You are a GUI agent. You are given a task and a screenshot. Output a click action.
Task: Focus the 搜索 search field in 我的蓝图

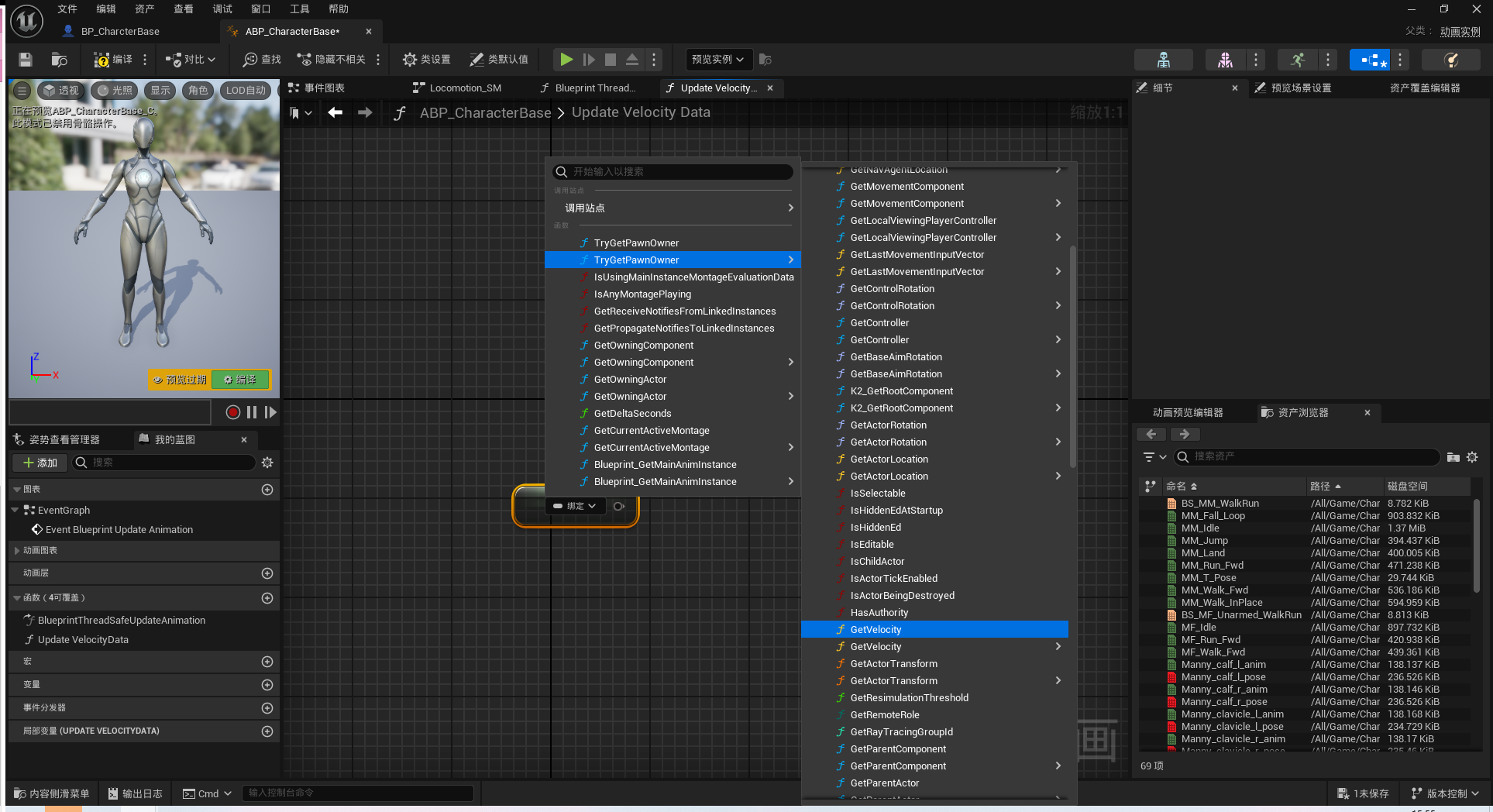coord(164,463)
